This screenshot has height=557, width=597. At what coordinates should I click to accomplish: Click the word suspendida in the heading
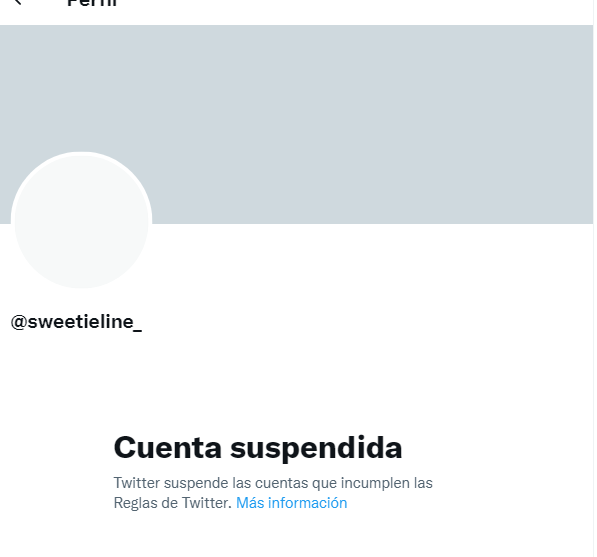tap(316, 448)
